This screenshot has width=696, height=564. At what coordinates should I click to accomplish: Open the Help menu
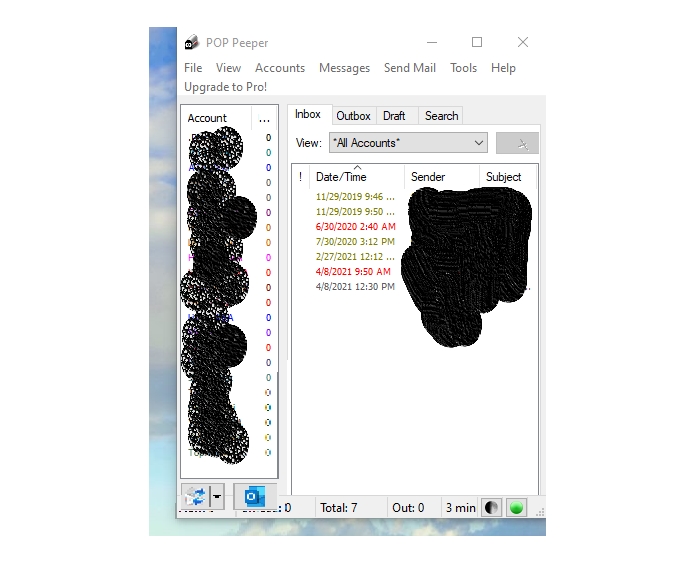tap(503, 68)
